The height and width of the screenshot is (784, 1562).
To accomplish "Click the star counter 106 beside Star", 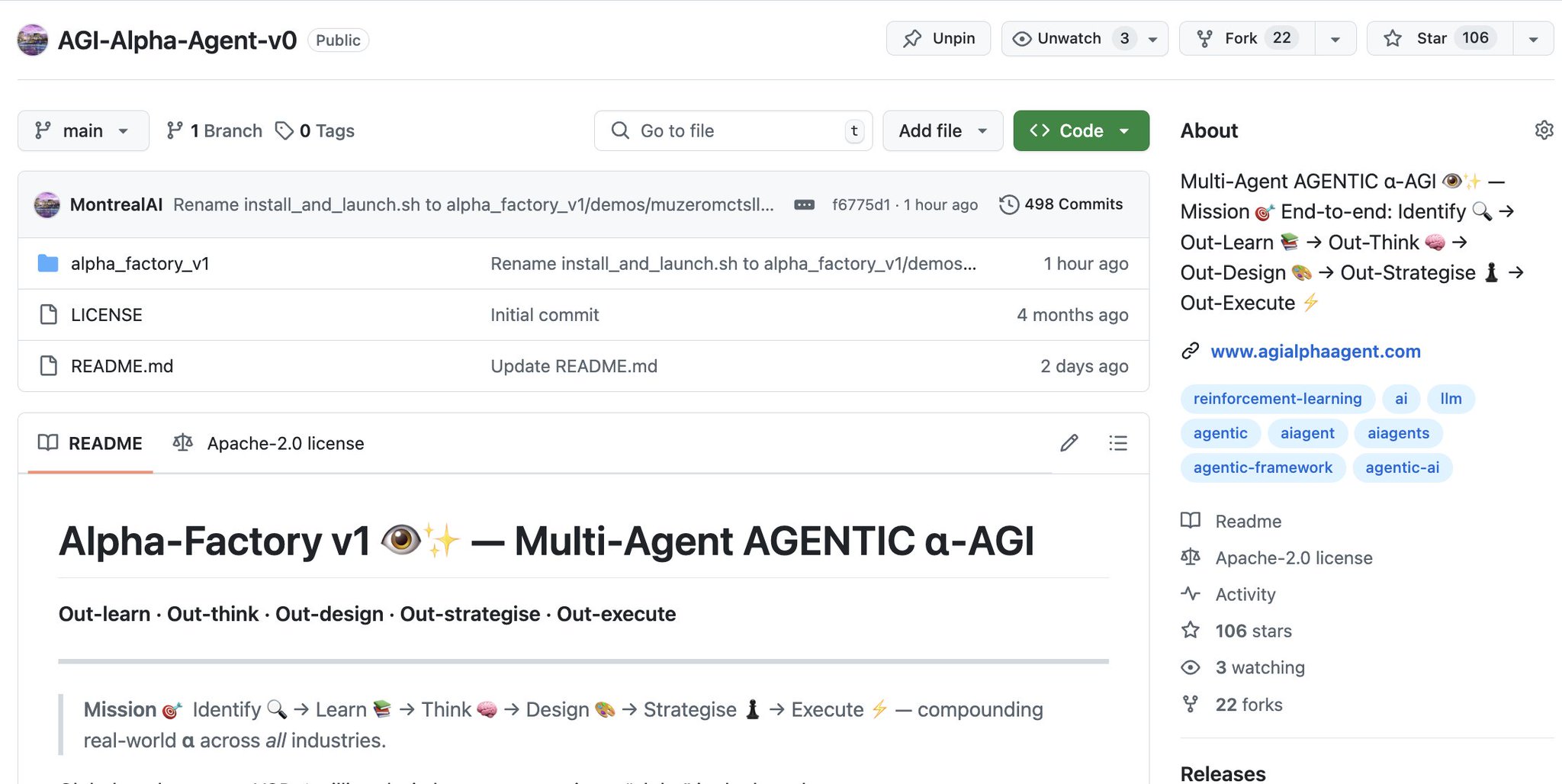I will pos(1475,38).
